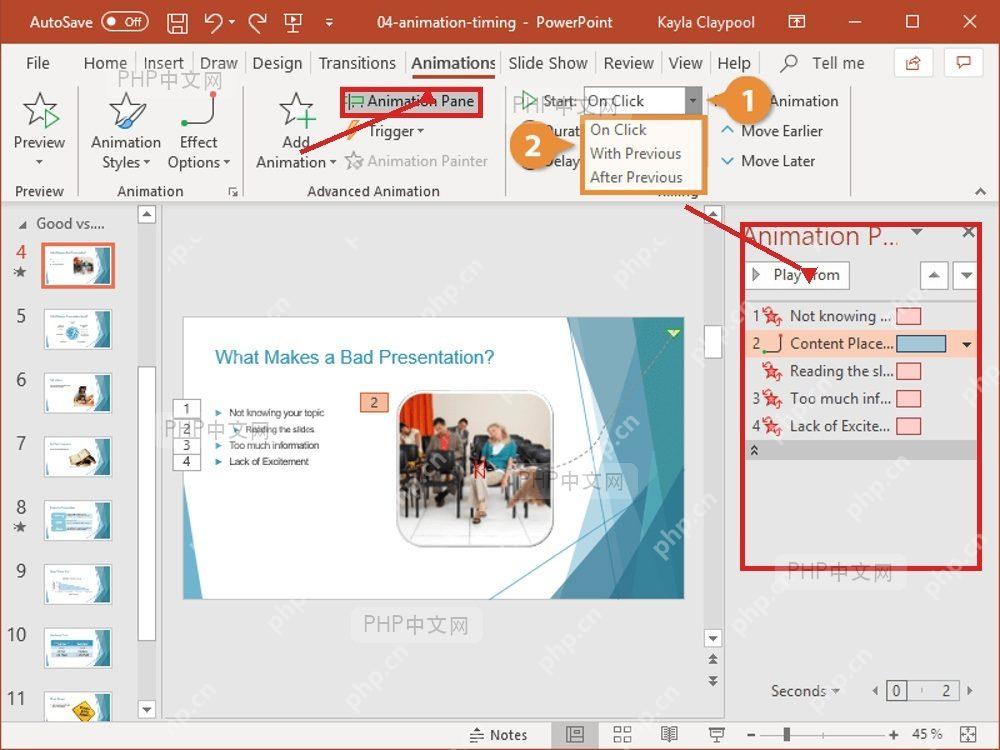Open the Review tab
Screen dimensions: 1000x750
629,63
